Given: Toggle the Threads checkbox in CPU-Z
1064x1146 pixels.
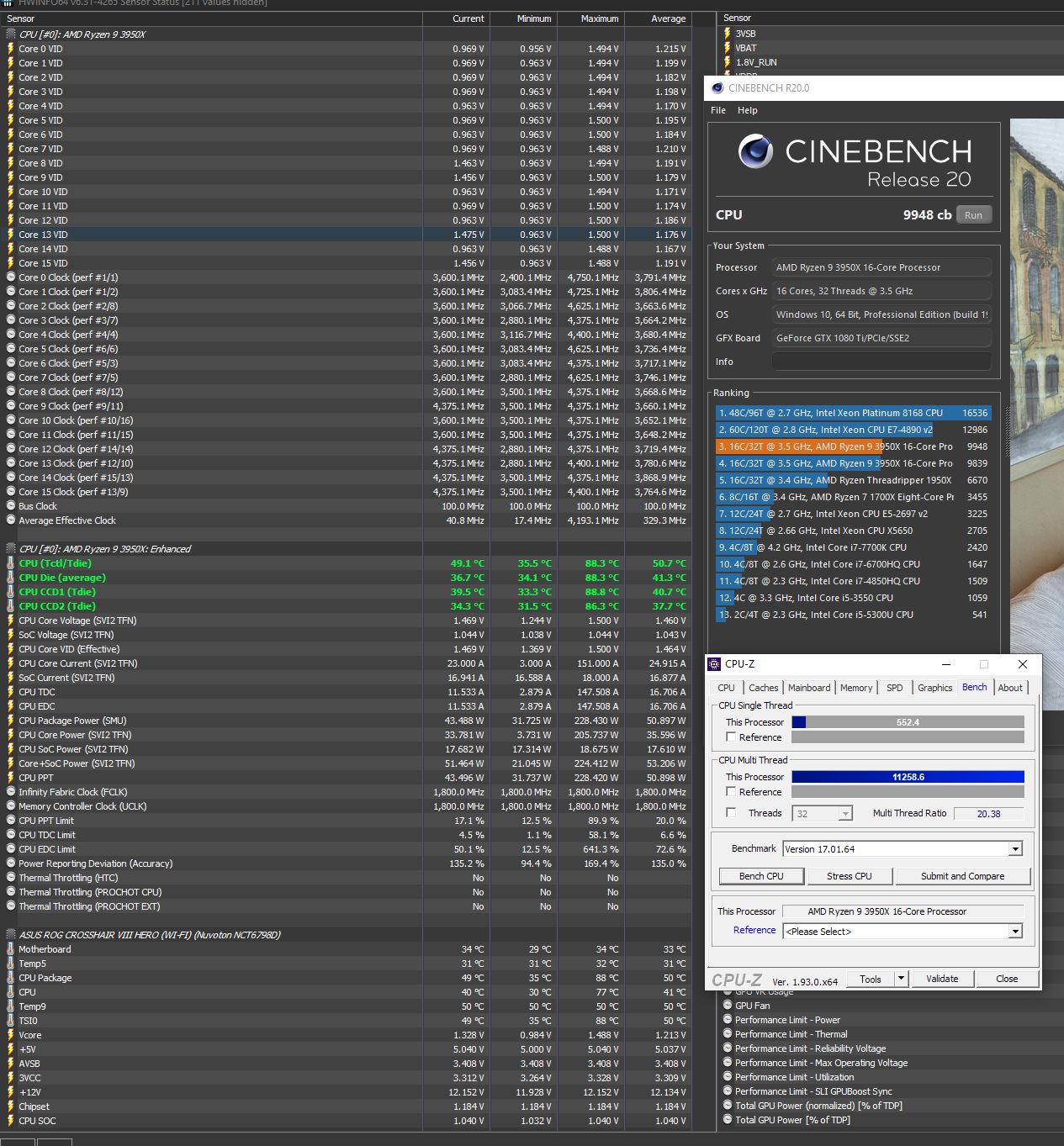Looking at the screenshot, I should [x=731, y=813].
